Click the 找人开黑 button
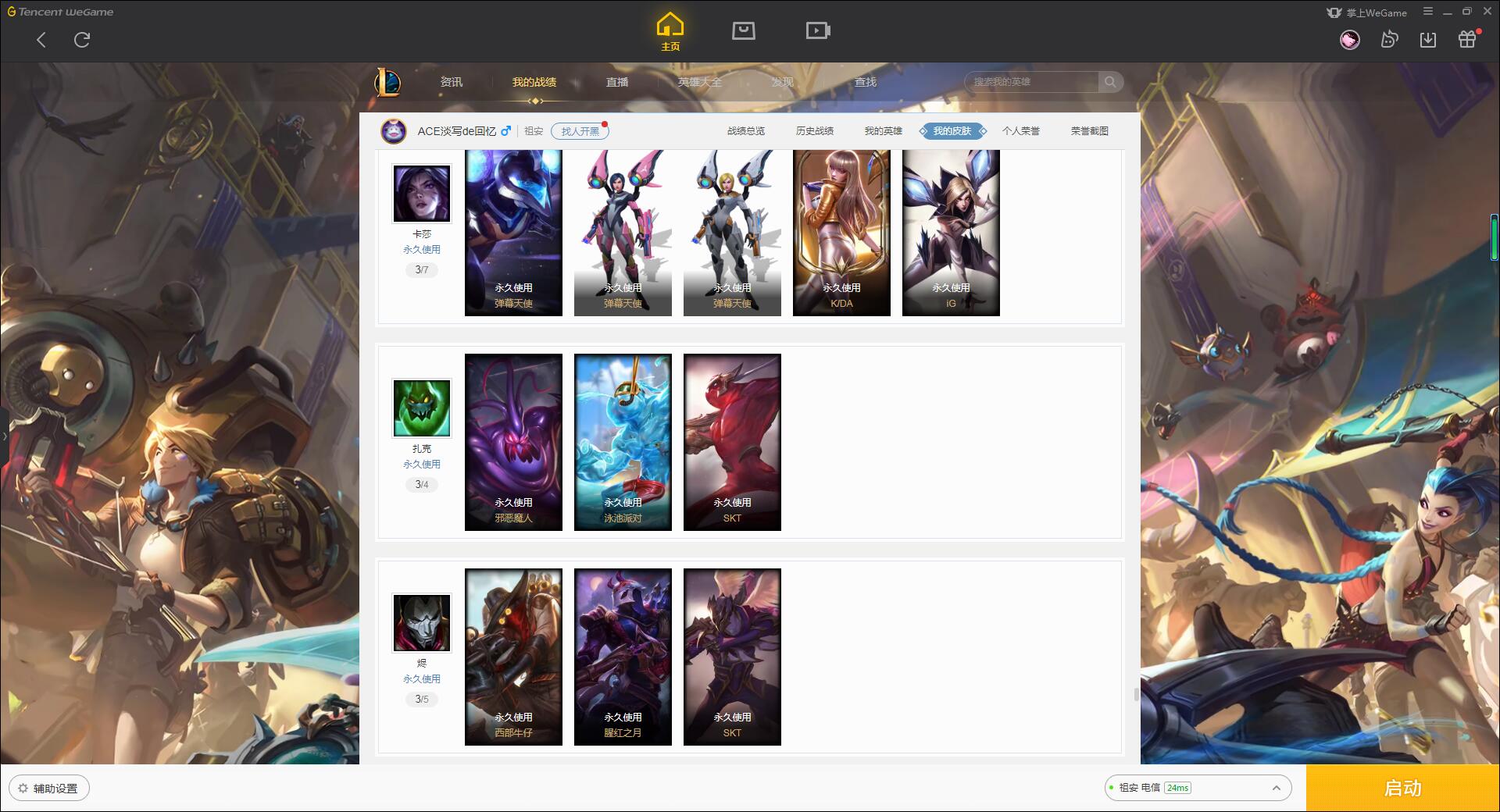 pos(580,131)
